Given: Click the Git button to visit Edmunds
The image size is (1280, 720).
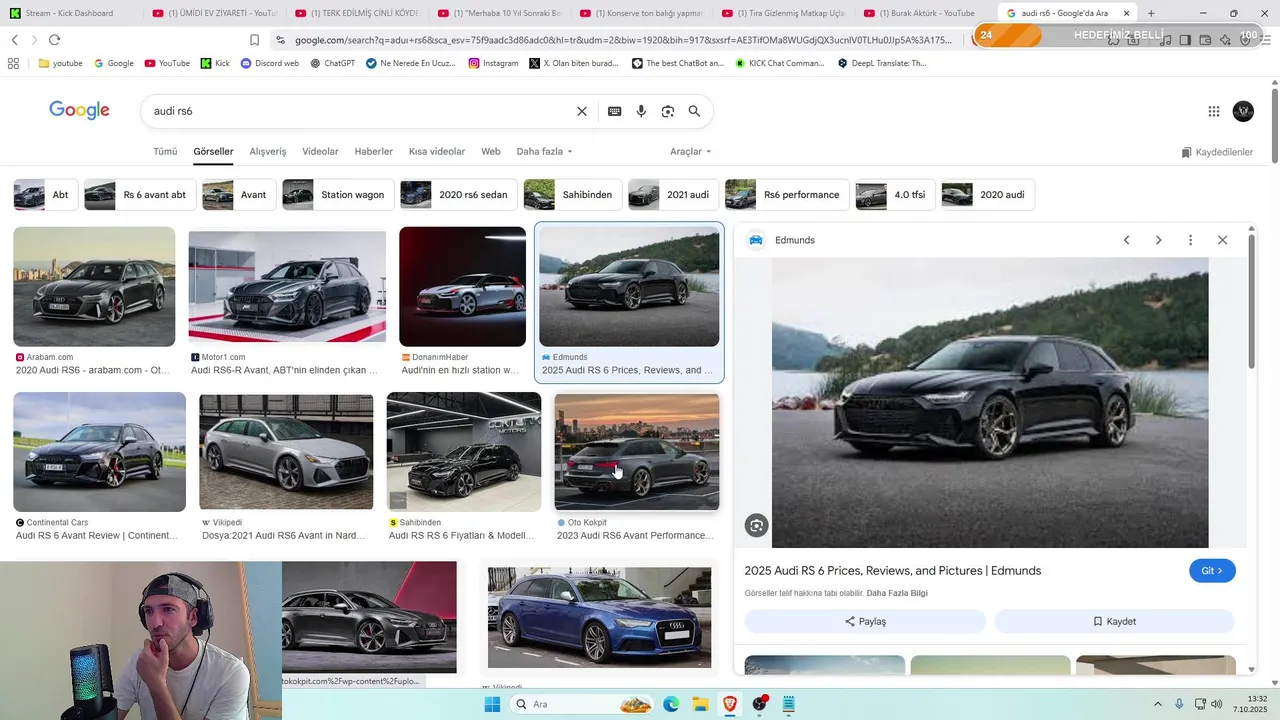Looking at the screenshot, I should coord(1212,571).
